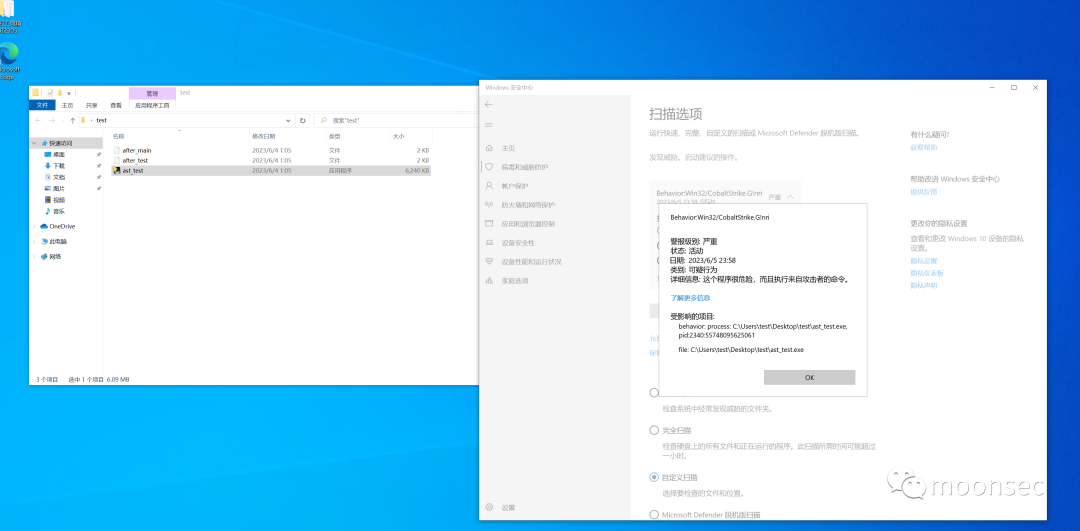The height and width of the screenshot is (531, 1080).
Task: Click the 管理 contextual tab header
Action: (152, 93)
